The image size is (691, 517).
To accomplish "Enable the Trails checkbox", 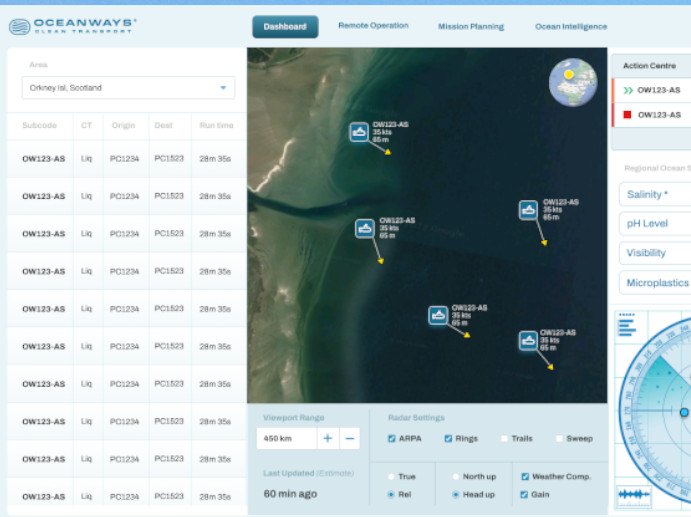I will 504,439.
